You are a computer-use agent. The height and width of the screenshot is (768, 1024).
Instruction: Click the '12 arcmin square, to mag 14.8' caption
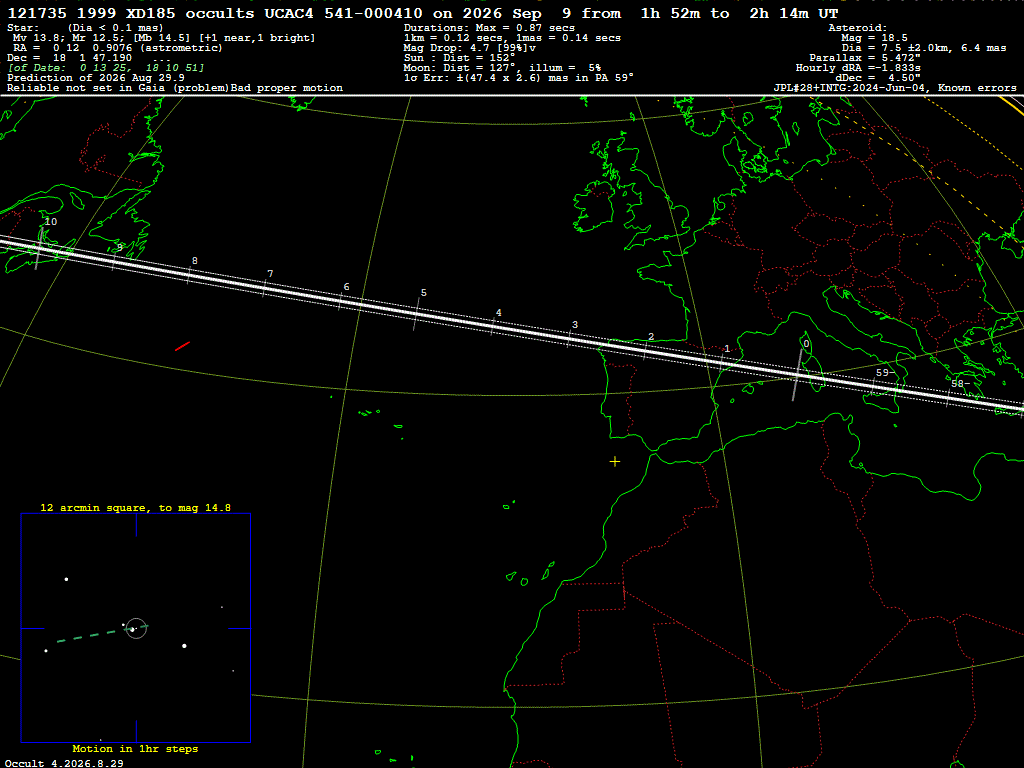(x=135, y=507)
